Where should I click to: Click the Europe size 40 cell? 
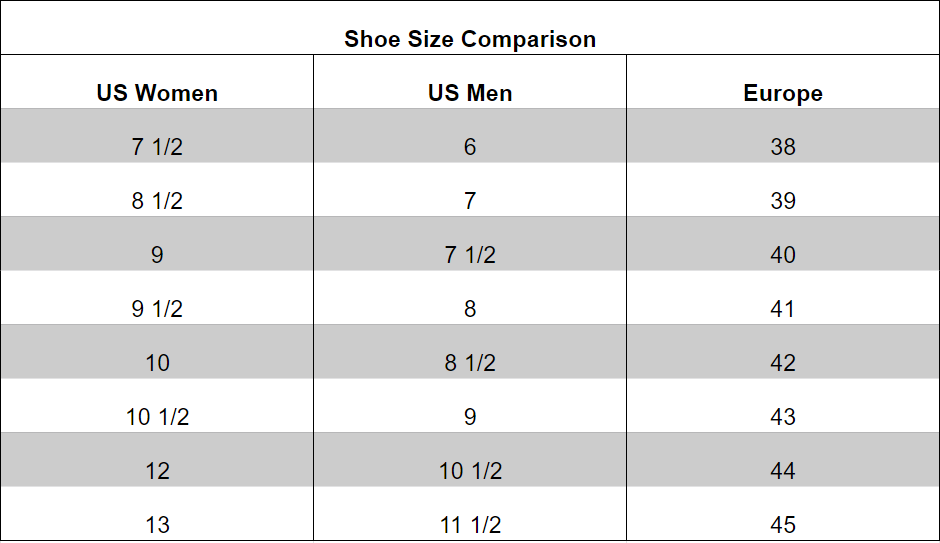(x=783, y=255)
